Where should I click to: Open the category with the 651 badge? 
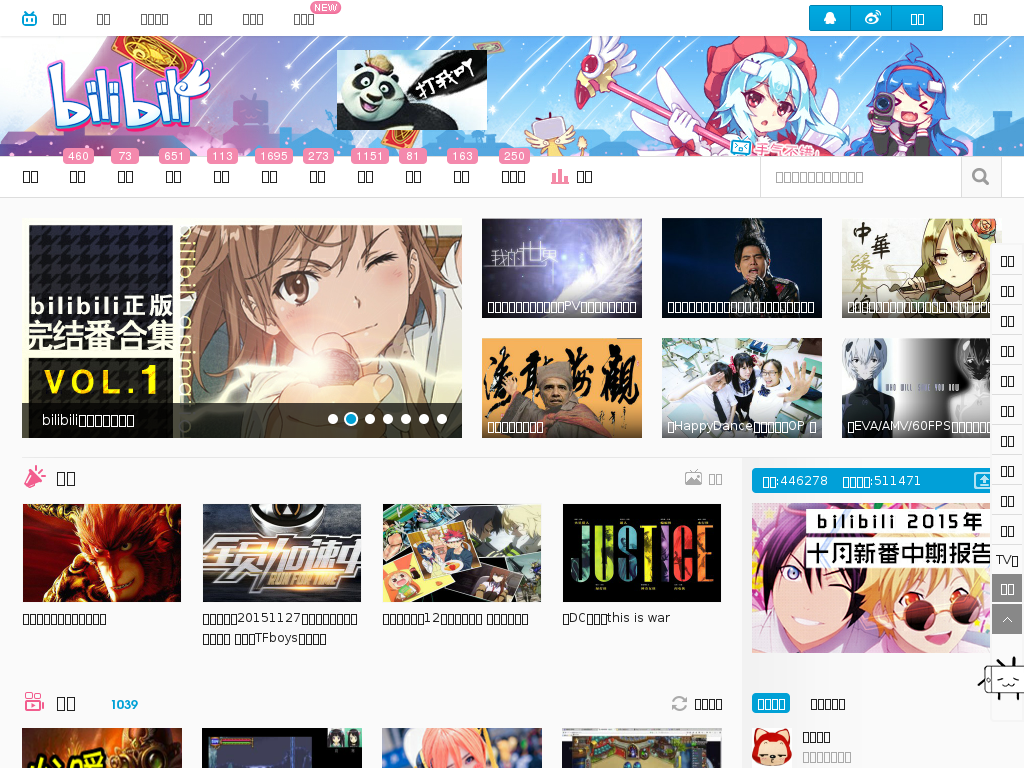click(x=173, y=176)
